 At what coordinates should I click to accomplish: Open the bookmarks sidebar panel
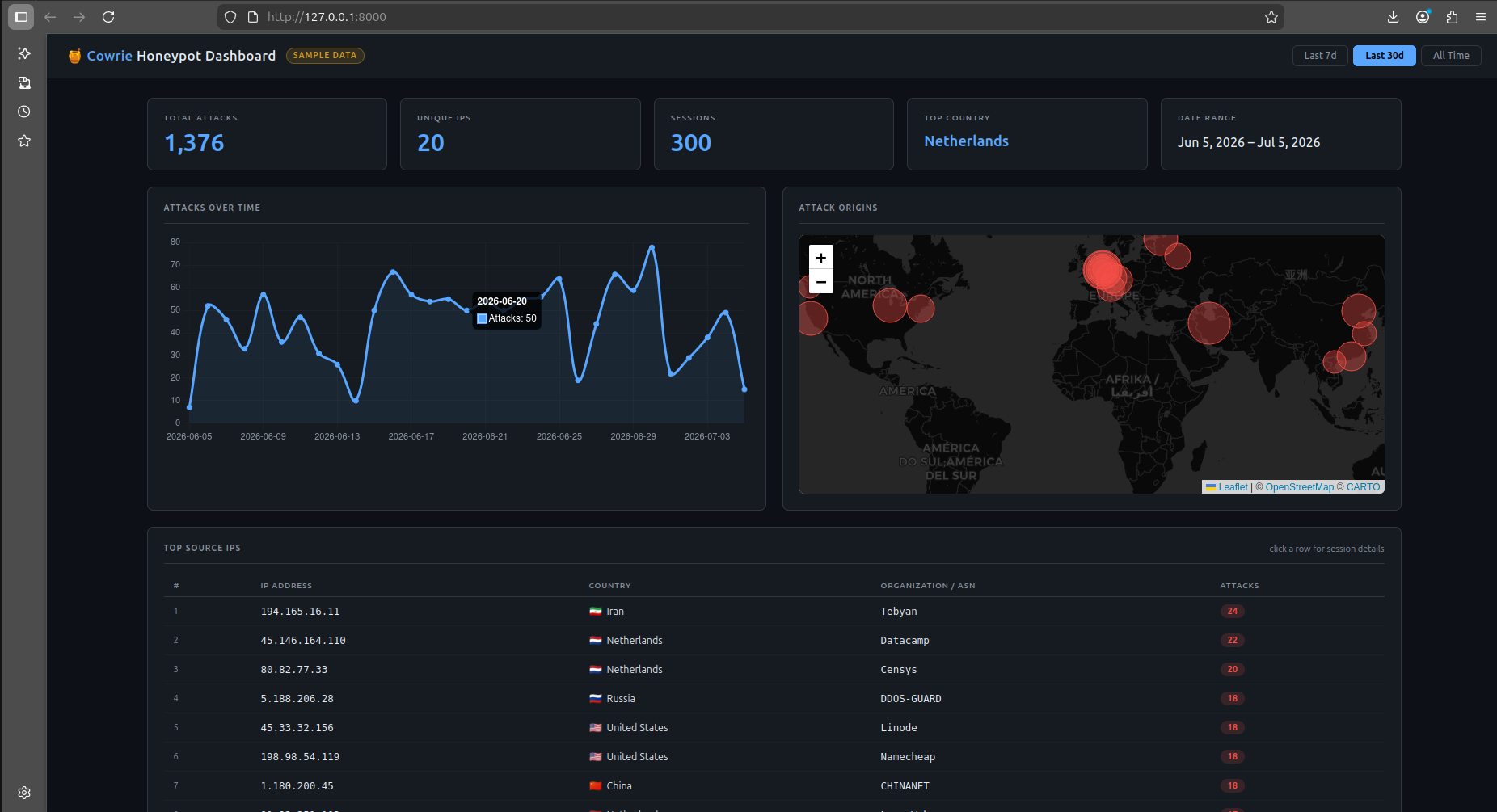pos(24,141)
